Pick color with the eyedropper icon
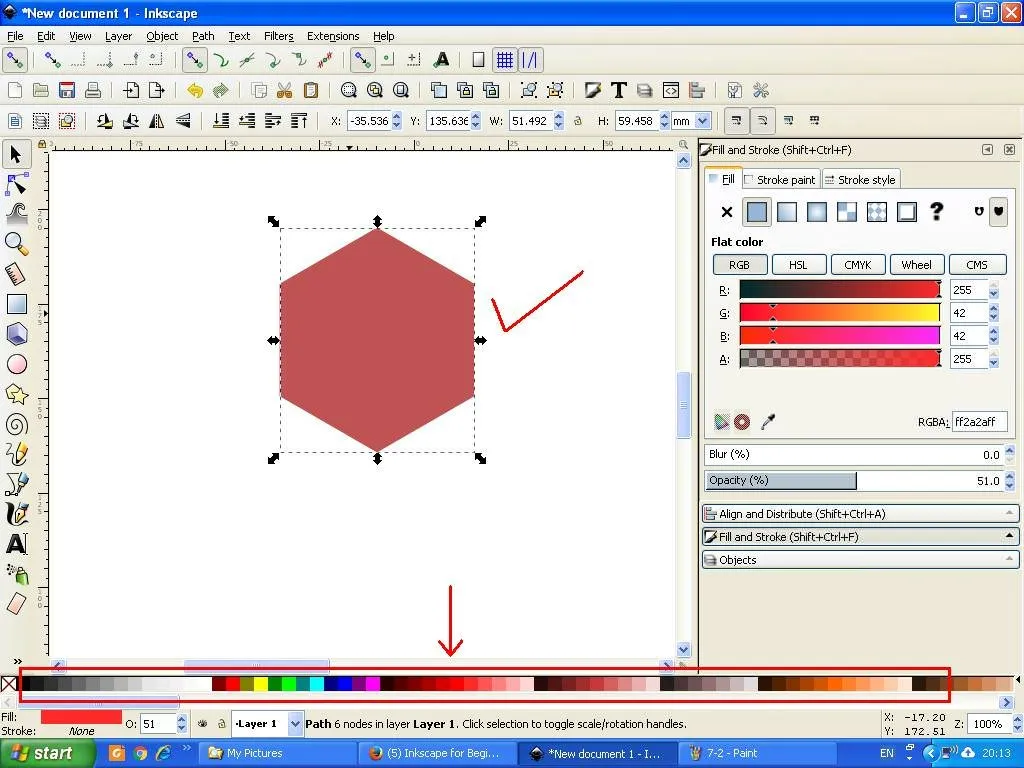1024x768 pixels. [768, 422]
